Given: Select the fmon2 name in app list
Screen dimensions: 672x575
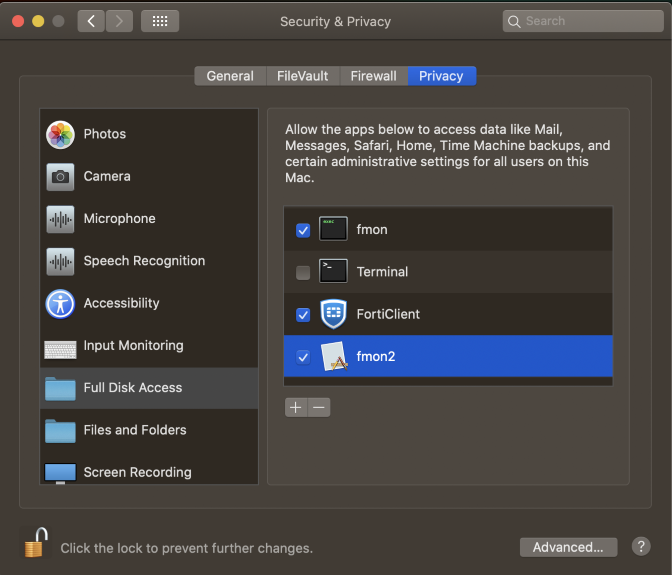Looking at the screenshot, I should (x=376, y=356).
